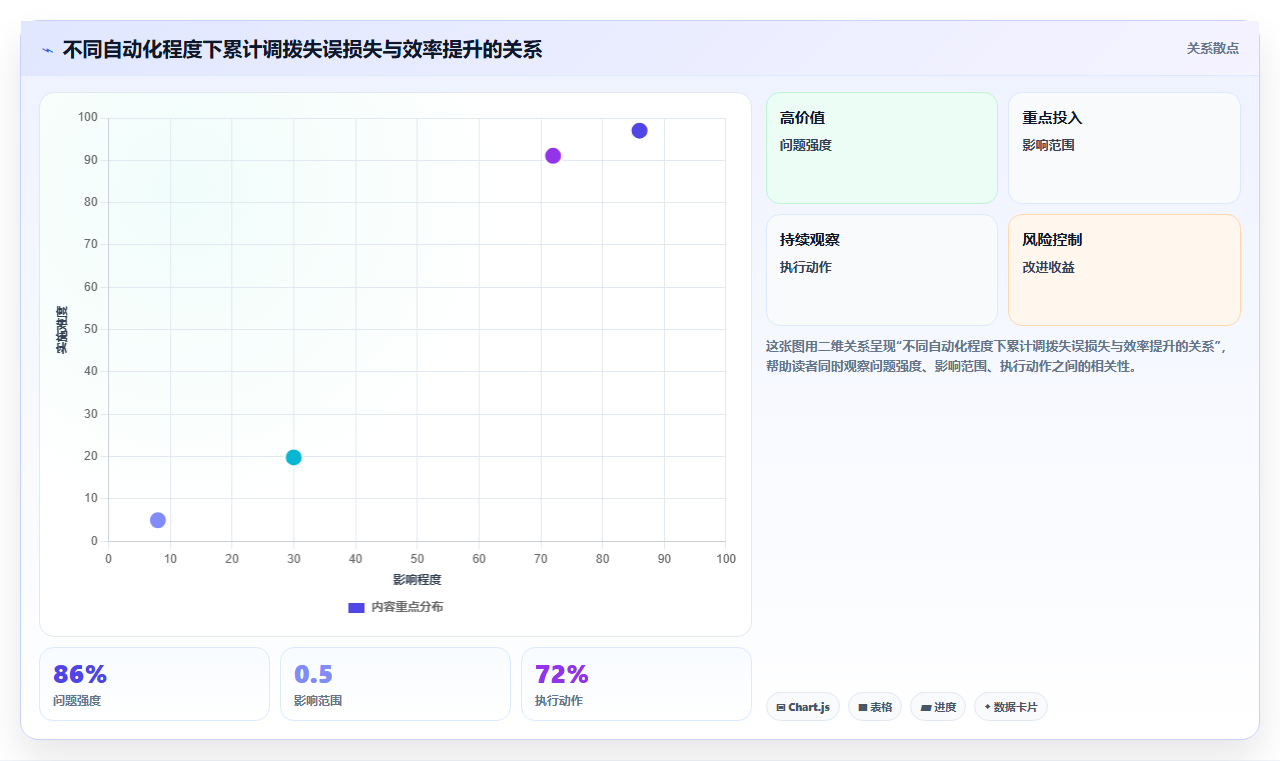Open the 0.5 影响范围 stat card

click(x=395, y=684)
